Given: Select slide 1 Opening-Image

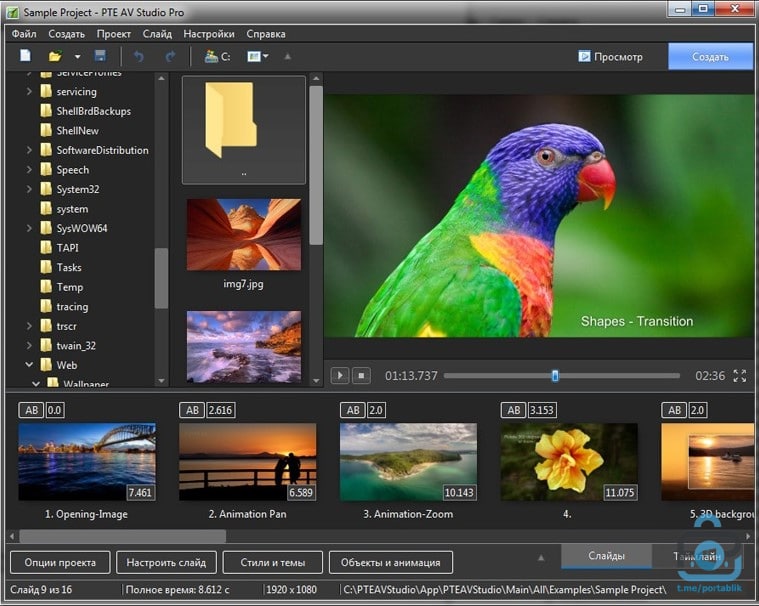Looking at the screenshot, I should [87, 462].
